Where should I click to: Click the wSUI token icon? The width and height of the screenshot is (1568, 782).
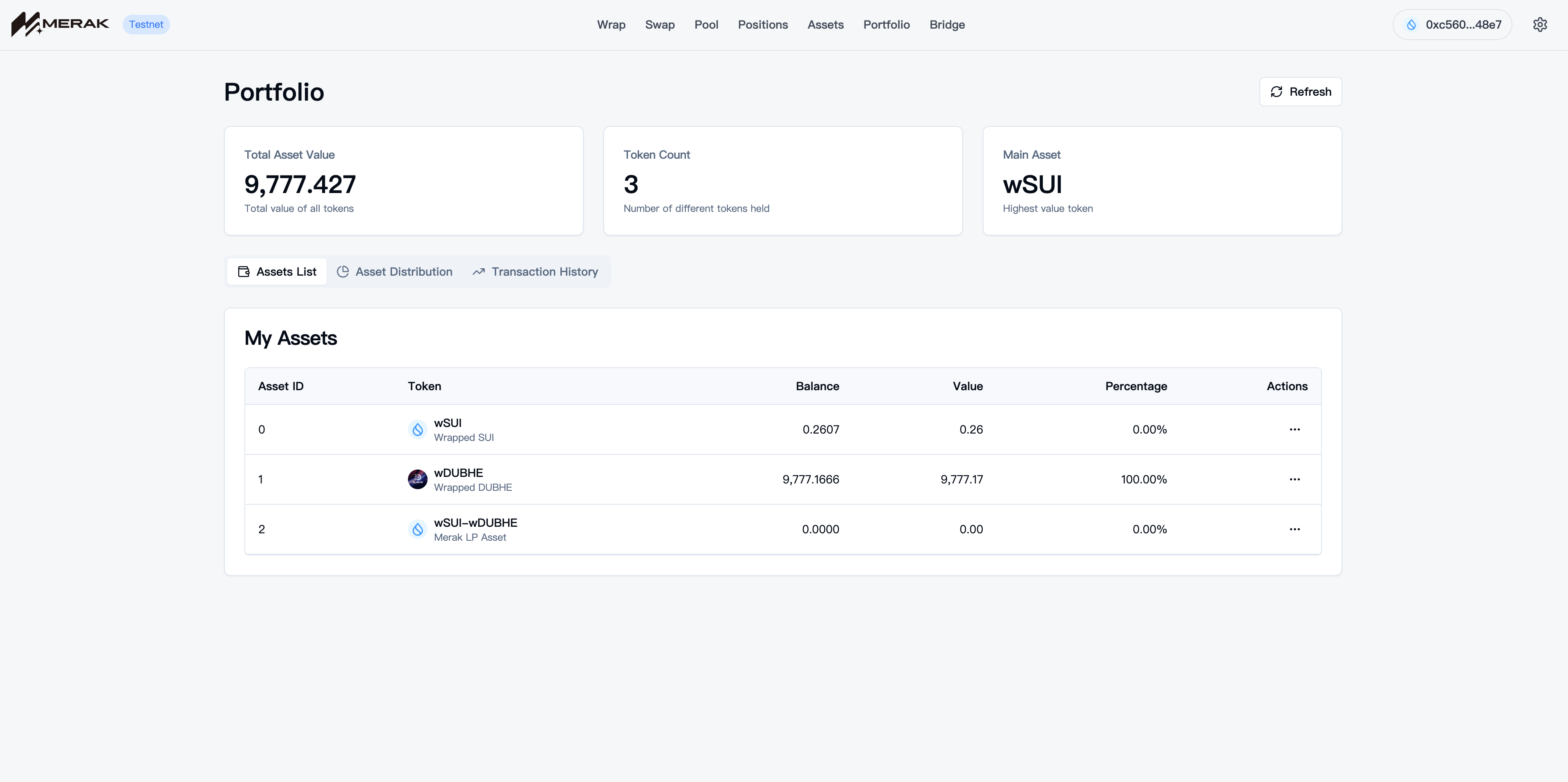click(418, 430)
